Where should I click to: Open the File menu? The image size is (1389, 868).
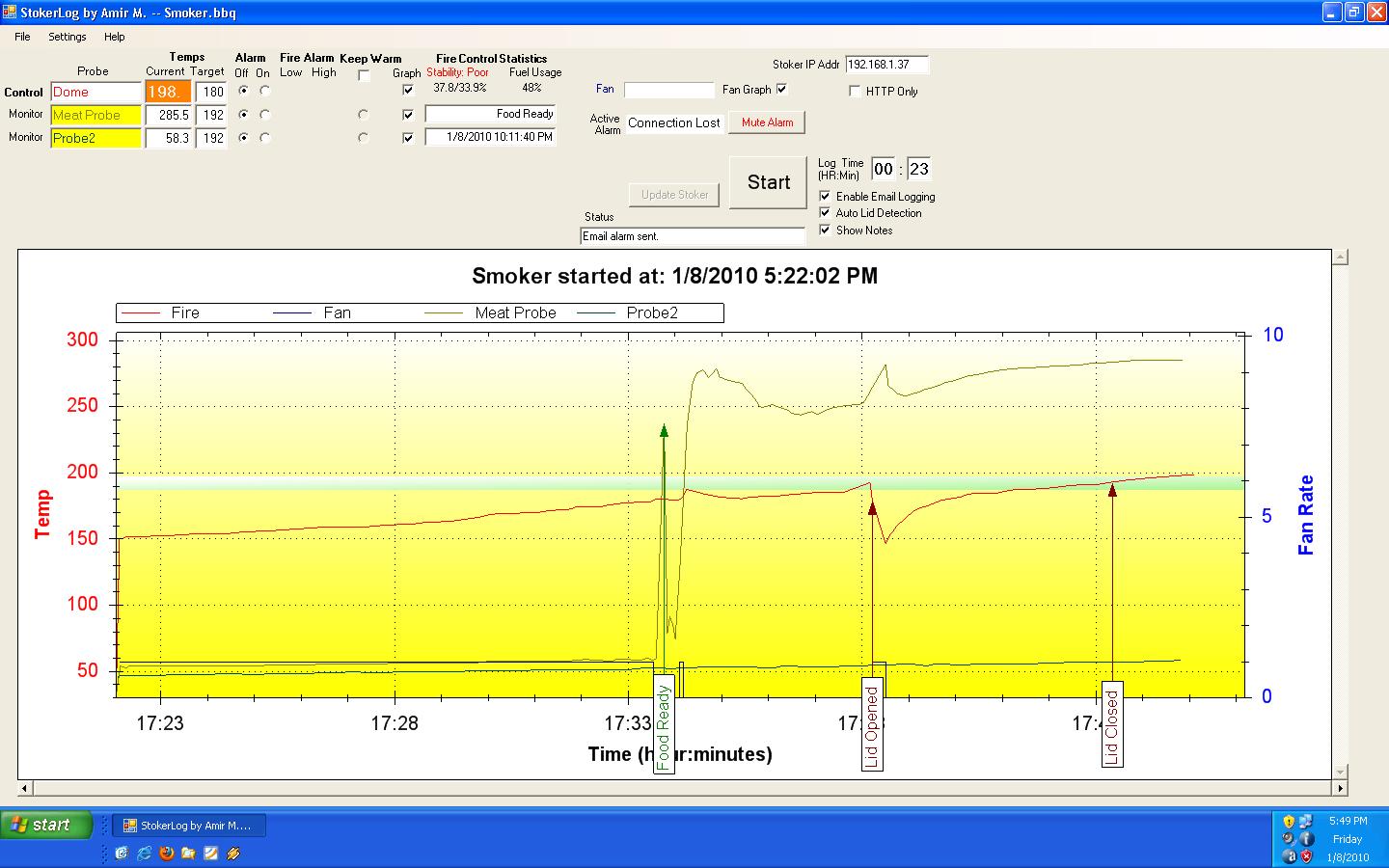coord(22,37)
